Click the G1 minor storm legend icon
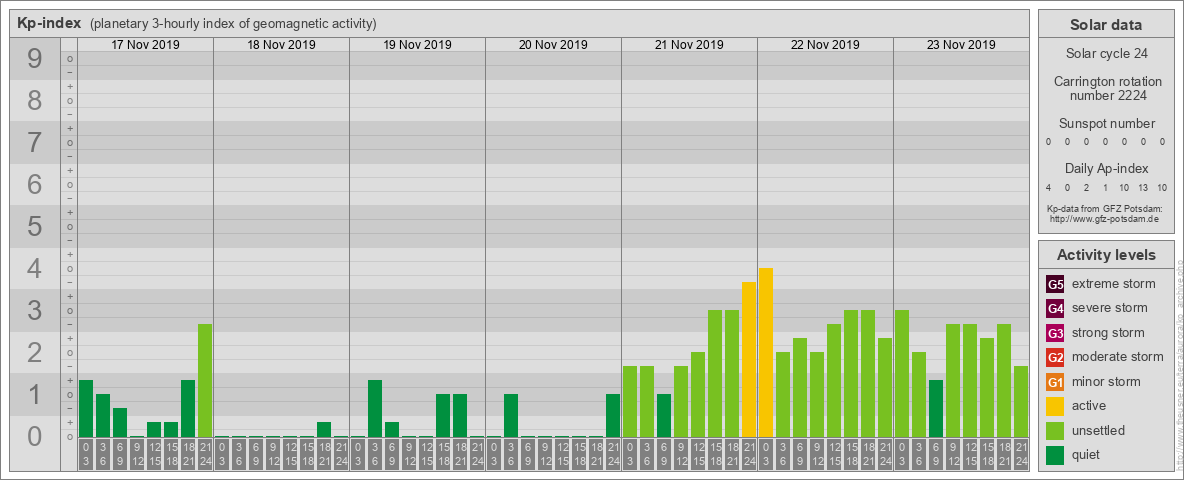The image size is (1184, 480). (1055, 382)
